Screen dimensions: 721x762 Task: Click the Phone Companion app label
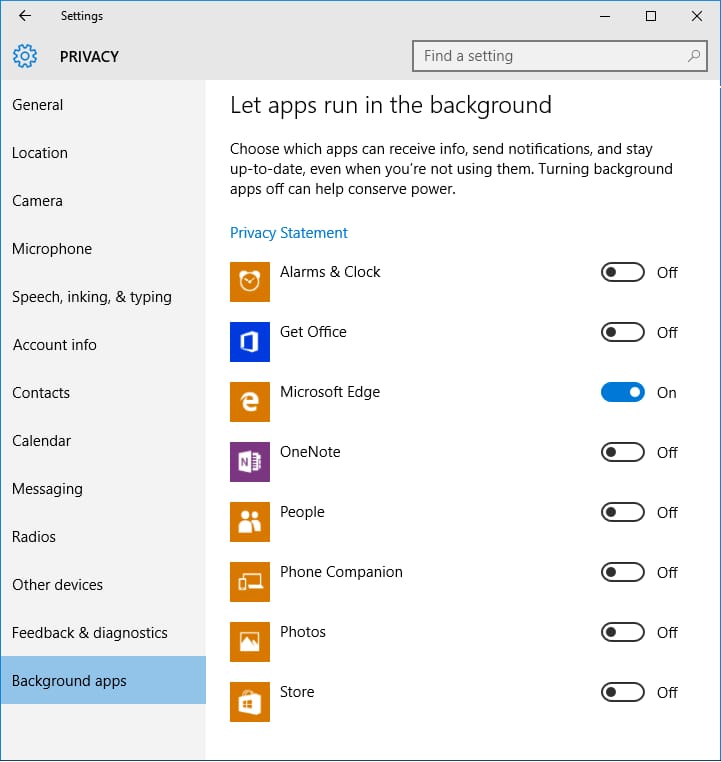point(341,572)
